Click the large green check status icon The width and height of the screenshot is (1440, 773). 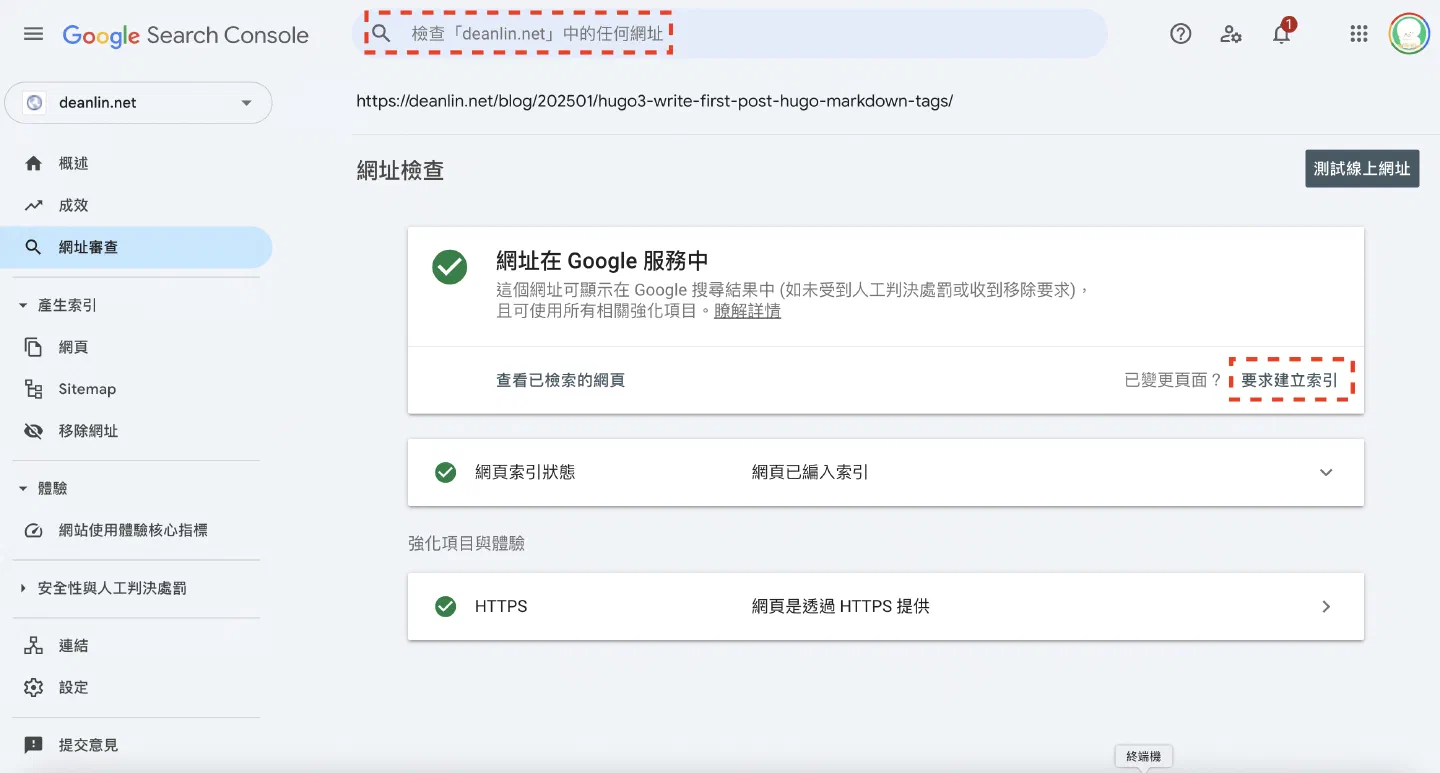(450, 267)
